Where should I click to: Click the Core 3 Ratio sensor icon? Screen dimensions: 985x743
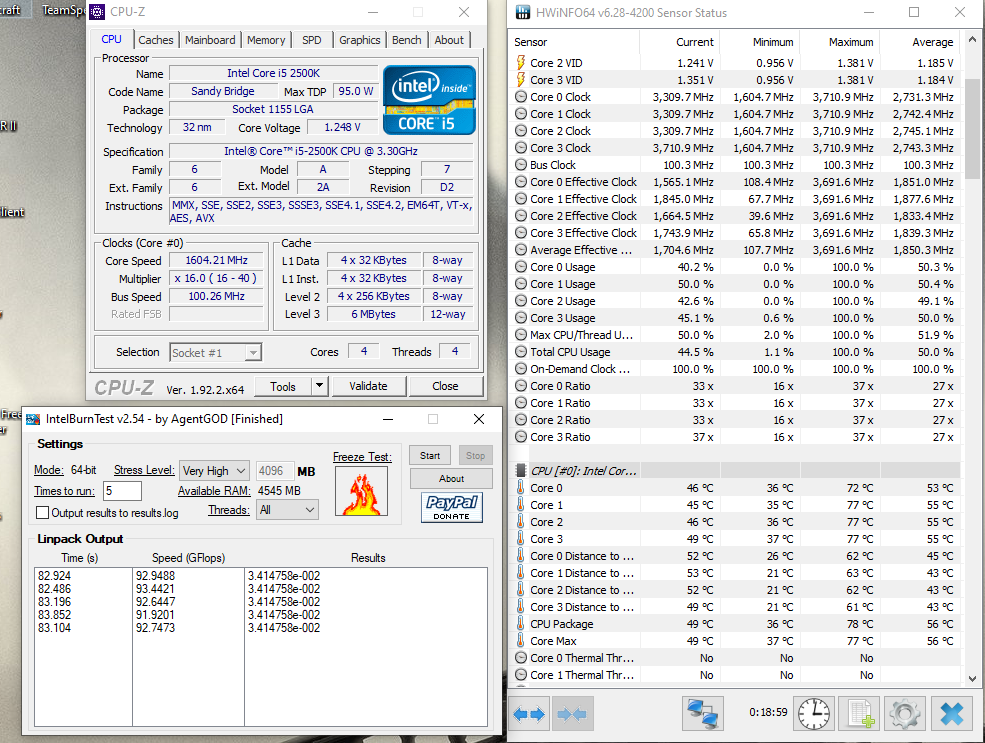click(521, 437)
